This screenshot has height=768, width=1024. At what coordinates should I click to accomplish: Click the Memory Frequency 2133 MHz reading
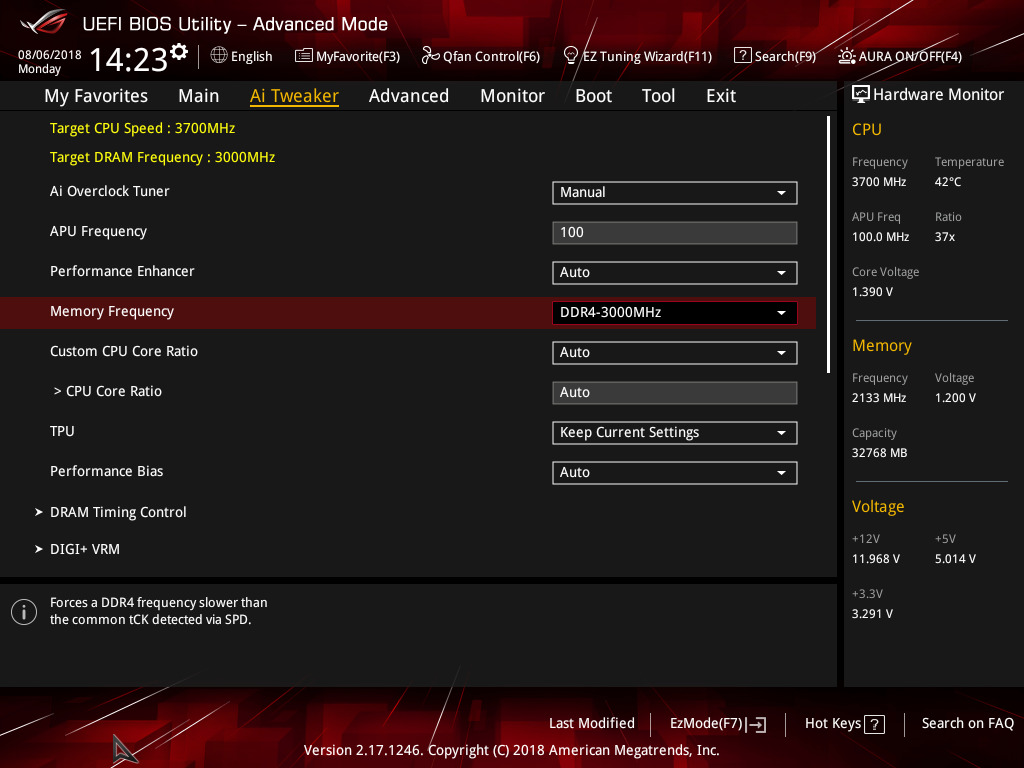879,398
